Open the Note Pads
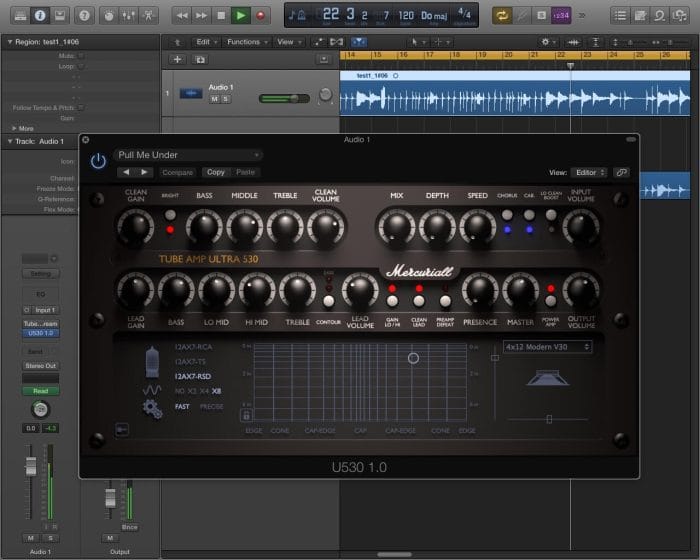This screenshot has height=560, width=700. (640, 16)
